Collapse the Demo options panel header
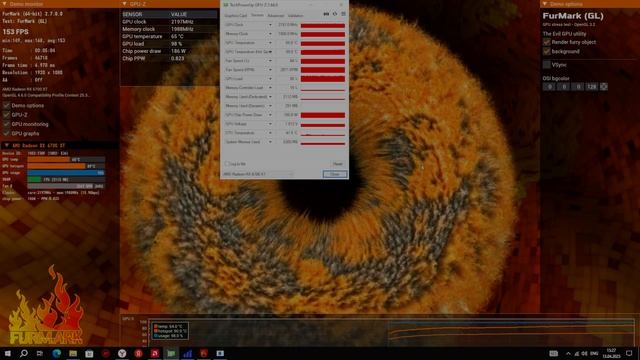 (544, 4)
